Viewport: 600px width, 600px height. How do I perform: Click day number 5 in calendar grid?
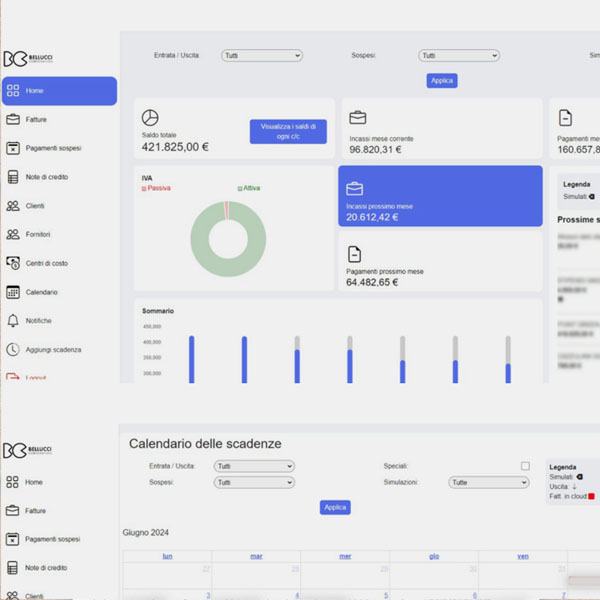386,595
